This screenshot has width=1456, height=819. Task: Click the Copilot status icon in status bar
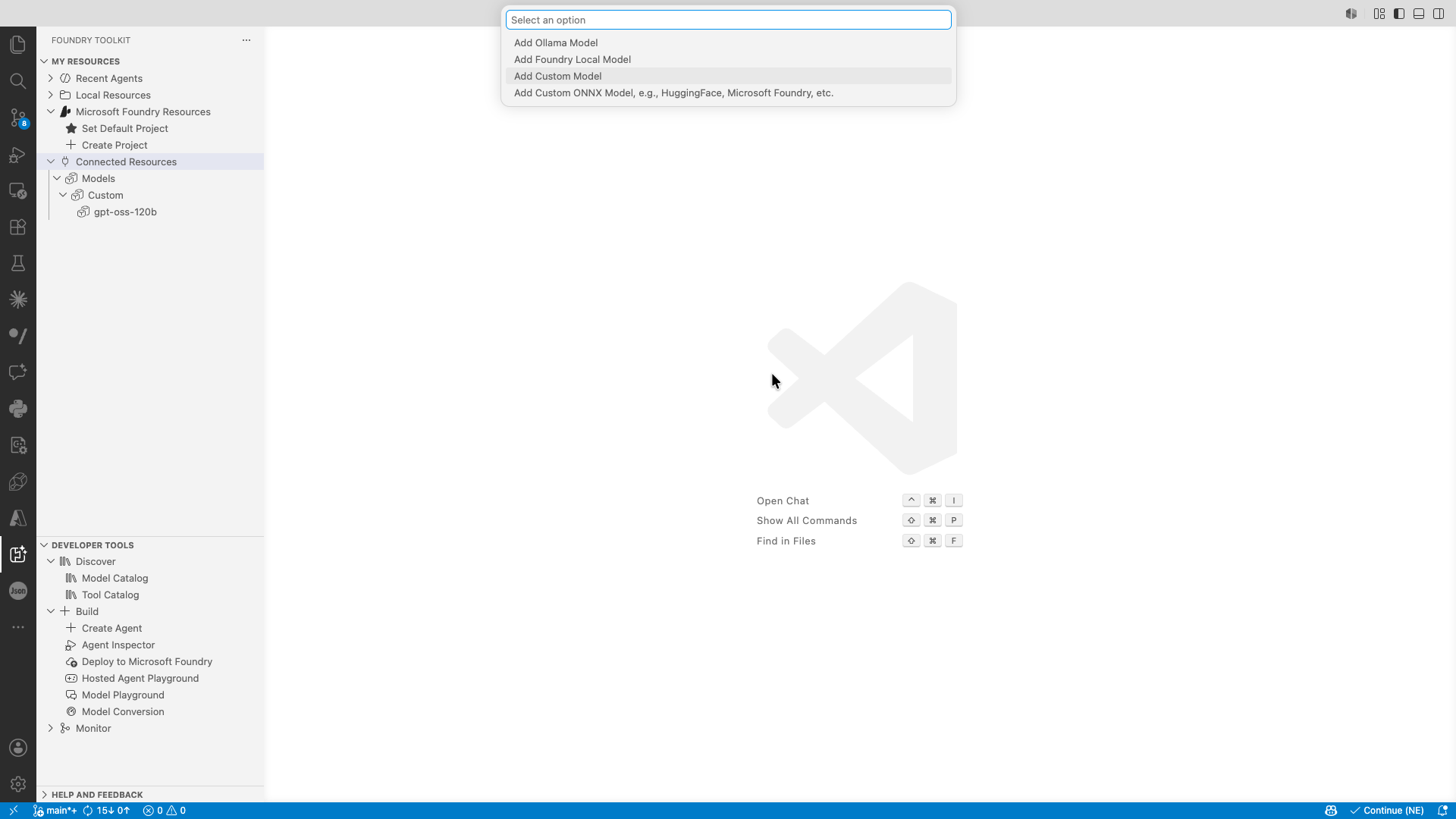click(1331, 811)
